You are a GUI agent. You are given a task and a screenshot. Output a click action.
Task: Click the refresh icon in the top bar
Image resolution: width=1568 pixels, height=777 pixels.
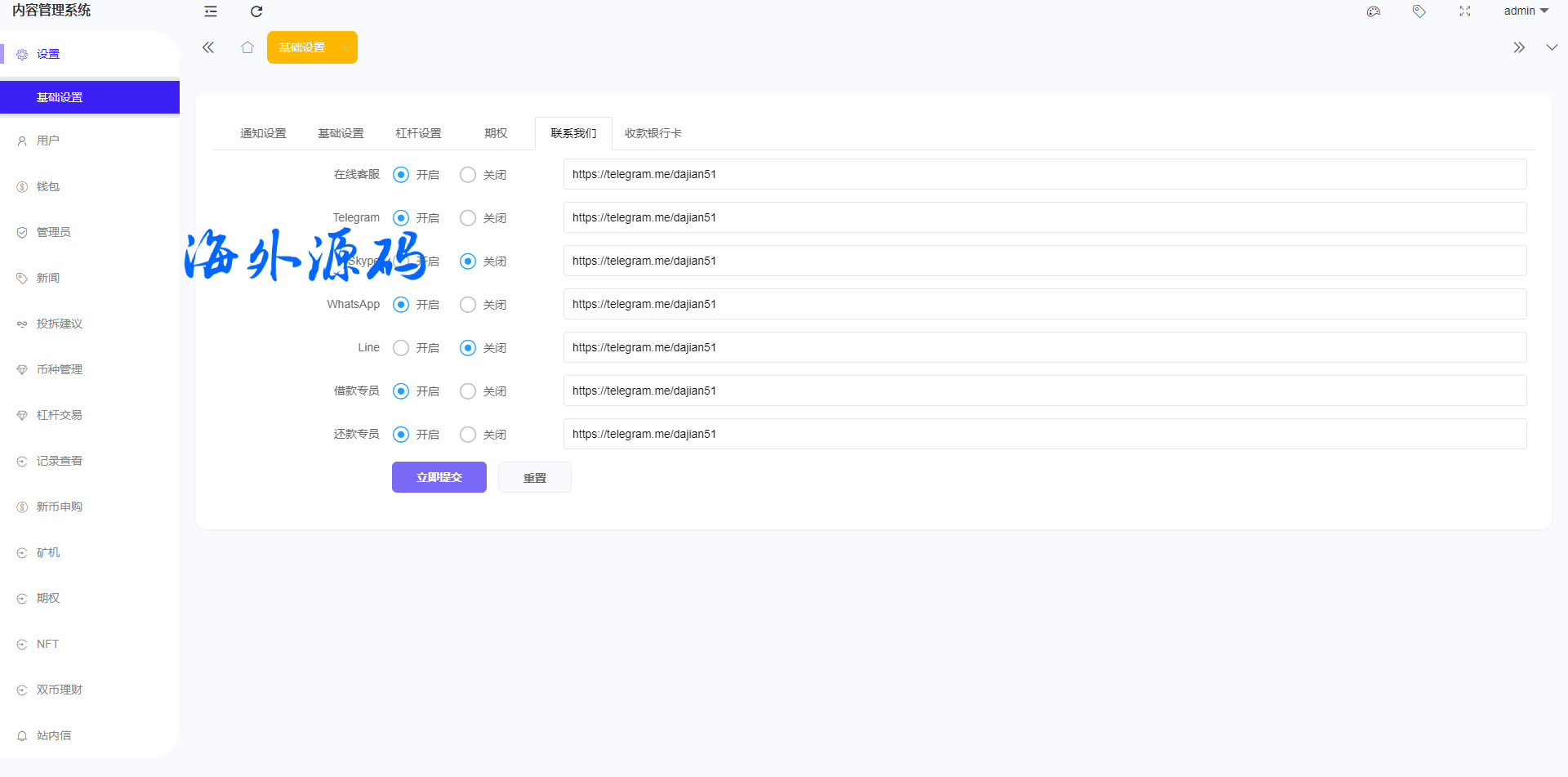(256, 11)
